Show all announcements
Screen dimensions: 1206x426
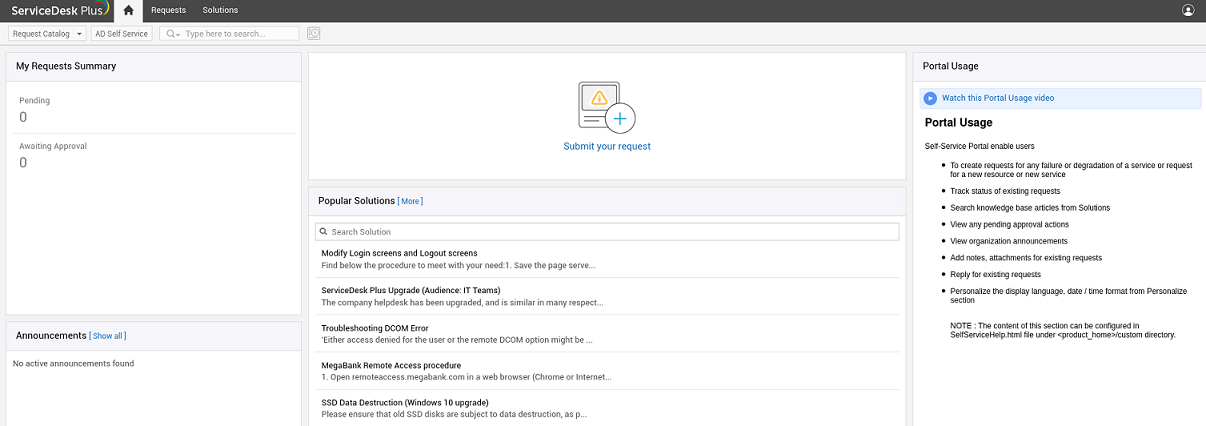pyautogui.click(x=107, y=336)
